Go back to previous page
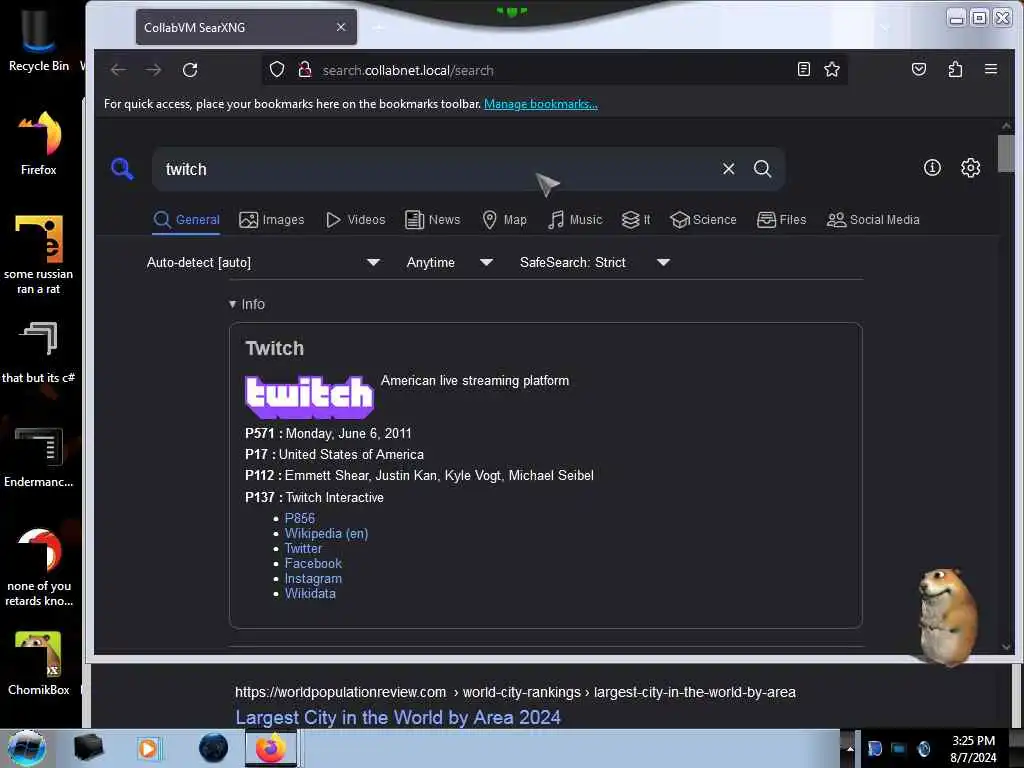 tap(118, 70)
